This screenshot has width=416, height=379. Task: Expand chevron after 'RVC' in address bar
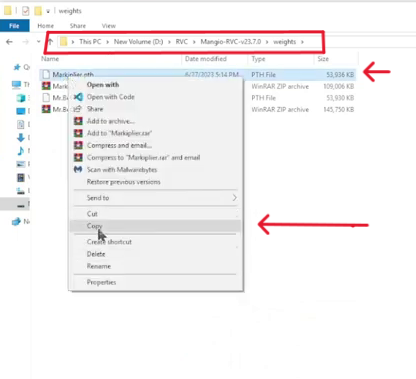[194, 42]
